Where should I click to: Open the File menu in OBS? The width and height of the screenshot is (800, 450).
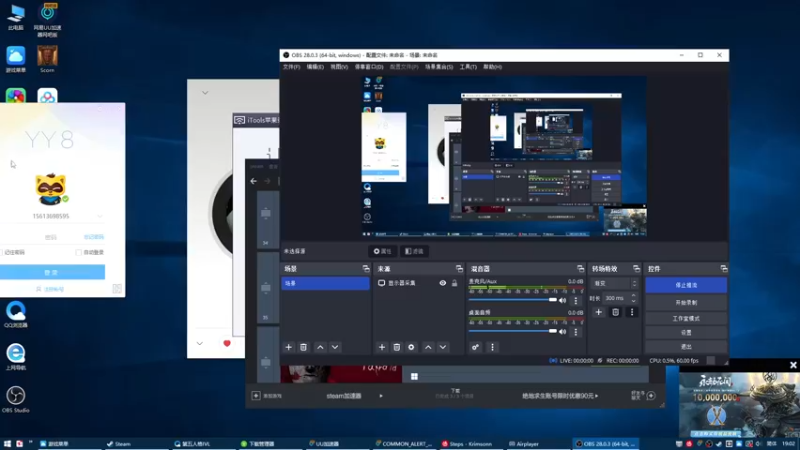click(291, 67)
